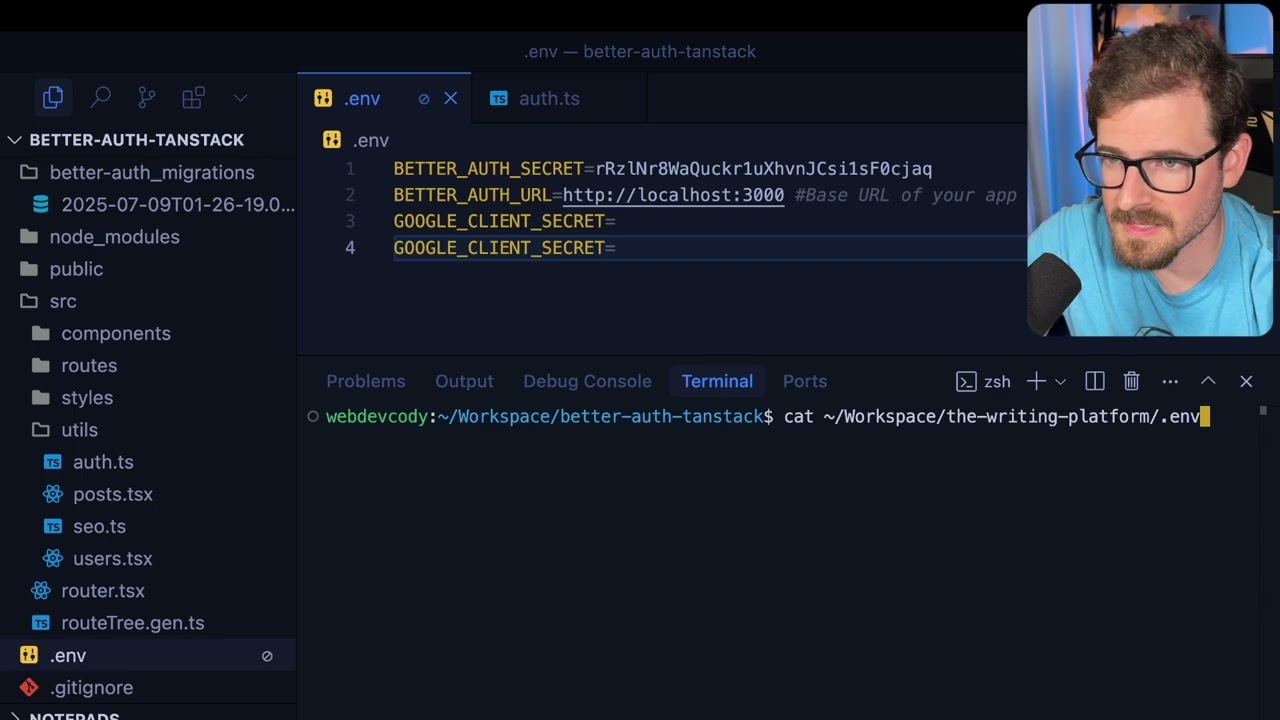1280x720 pixels.
Task: Click the ignored badge on .env row
Action: pos(267,656)
